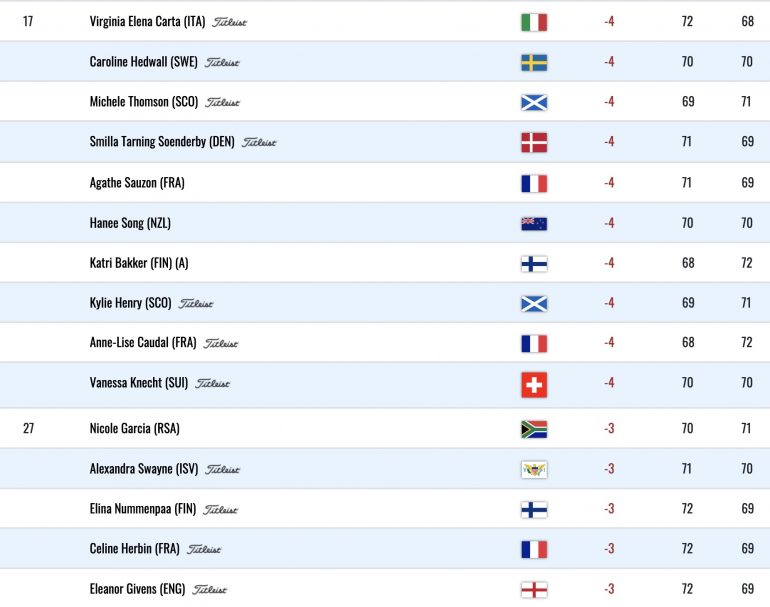This screenshot has height=607, width=770.
Task: Open Nicole Garcia (RSA) player name
Action: tap(135, 429)
